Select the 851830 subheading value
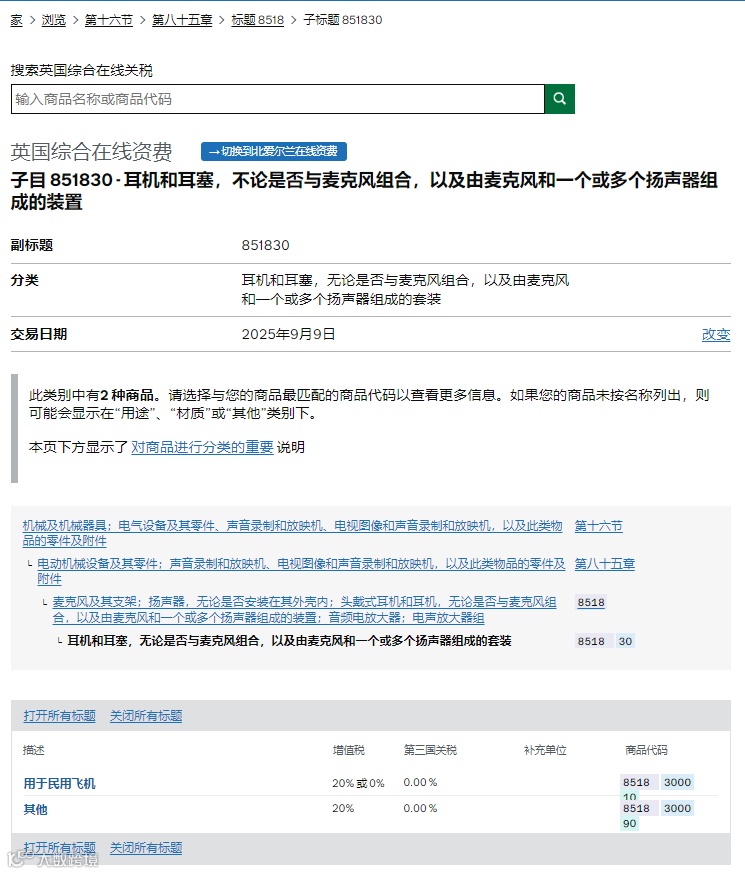The width and height of the screenshot is (745, 874). tap(265, 245)
